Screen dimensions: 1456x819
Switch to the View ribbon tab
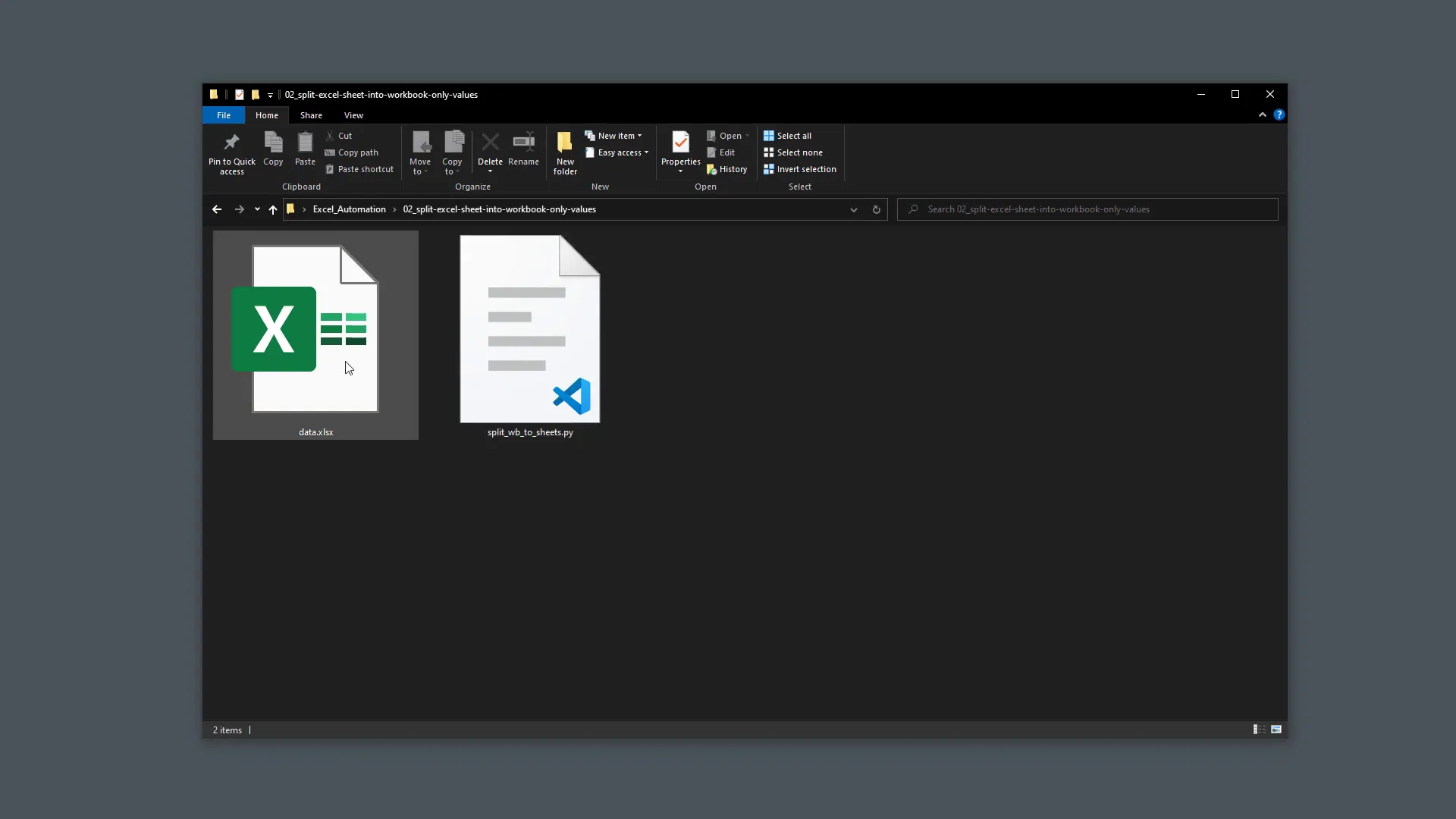click(x=353, y=115)
